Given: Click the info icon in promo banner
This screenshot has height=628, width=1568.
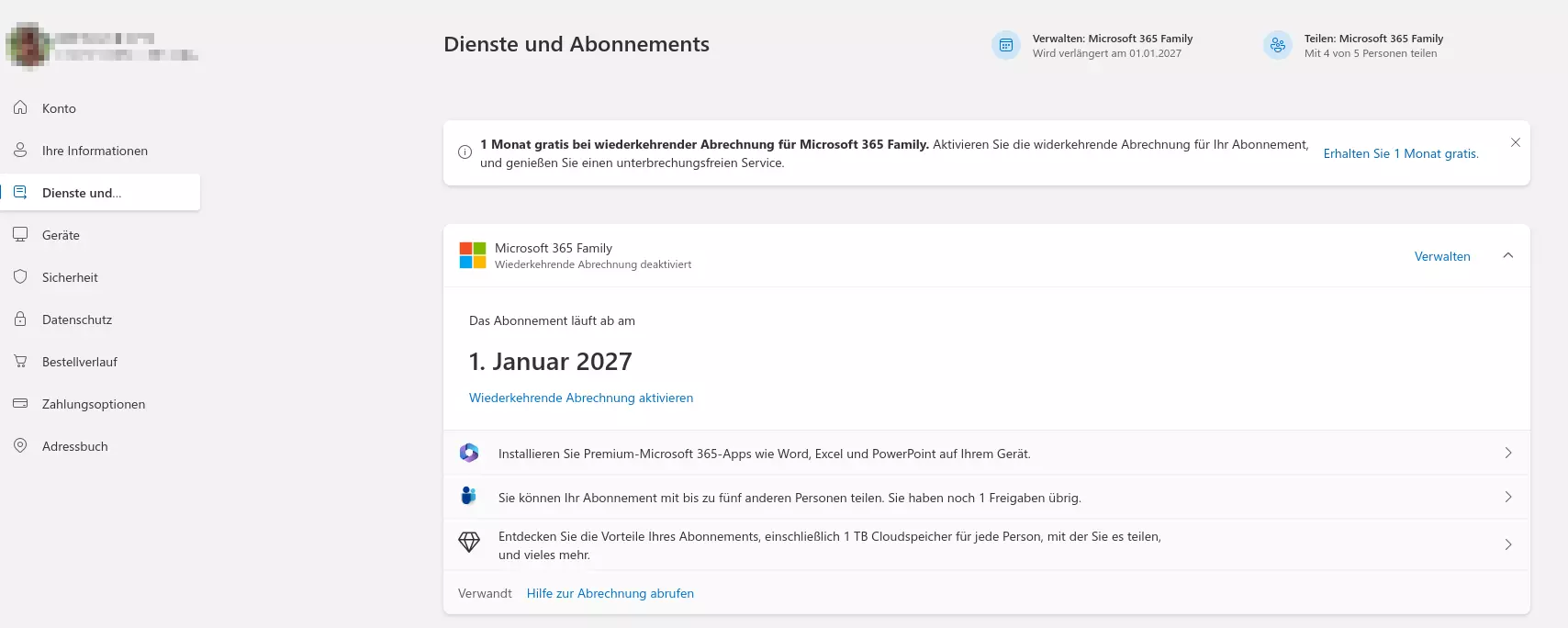Looking at the screenshot, I should pyautogui.click(x=465, y=152).
